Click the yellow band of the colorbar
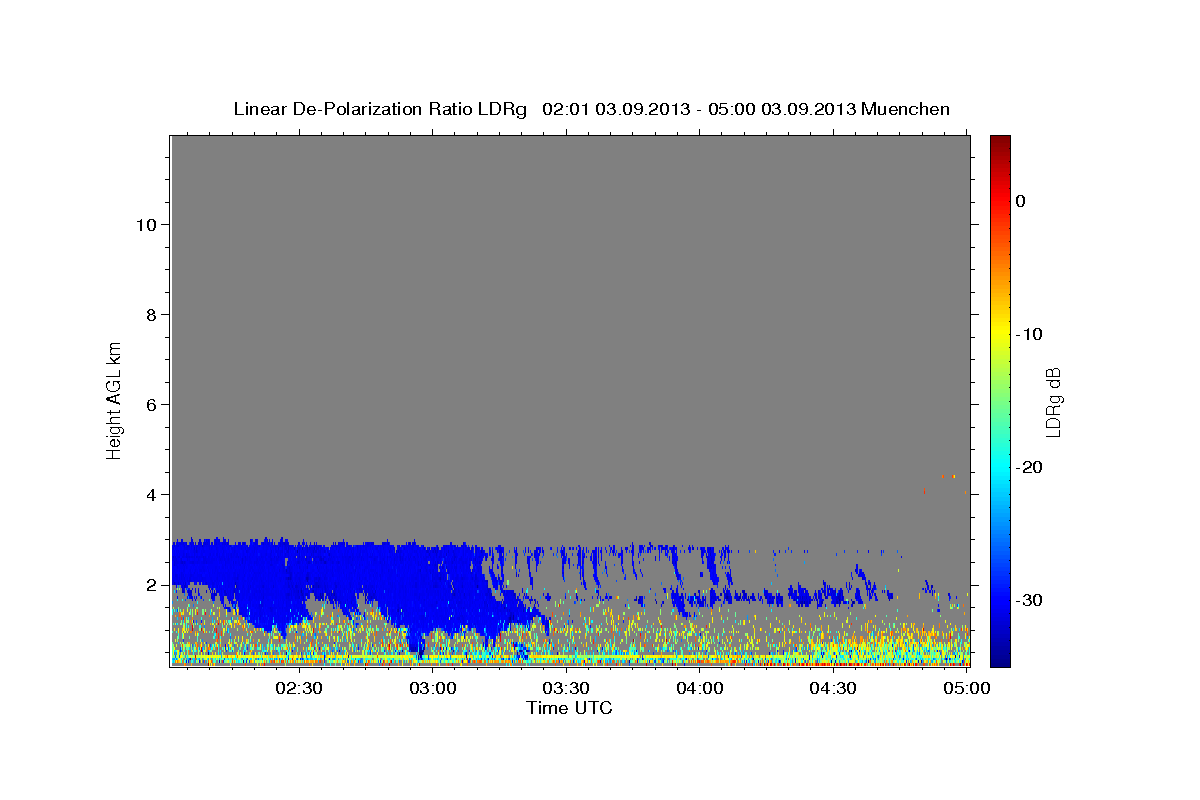 pos(1000,334)
